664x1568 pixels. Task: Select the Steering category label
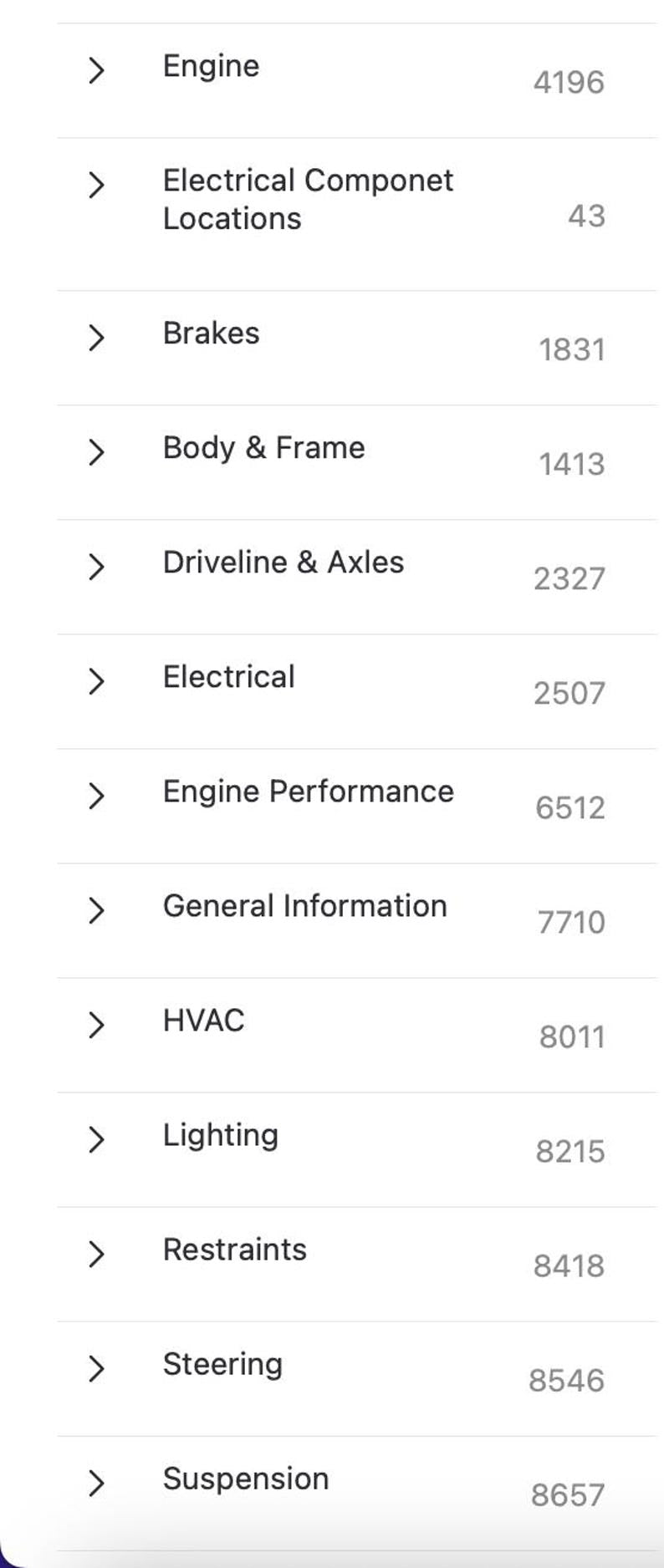point(222,1364)
